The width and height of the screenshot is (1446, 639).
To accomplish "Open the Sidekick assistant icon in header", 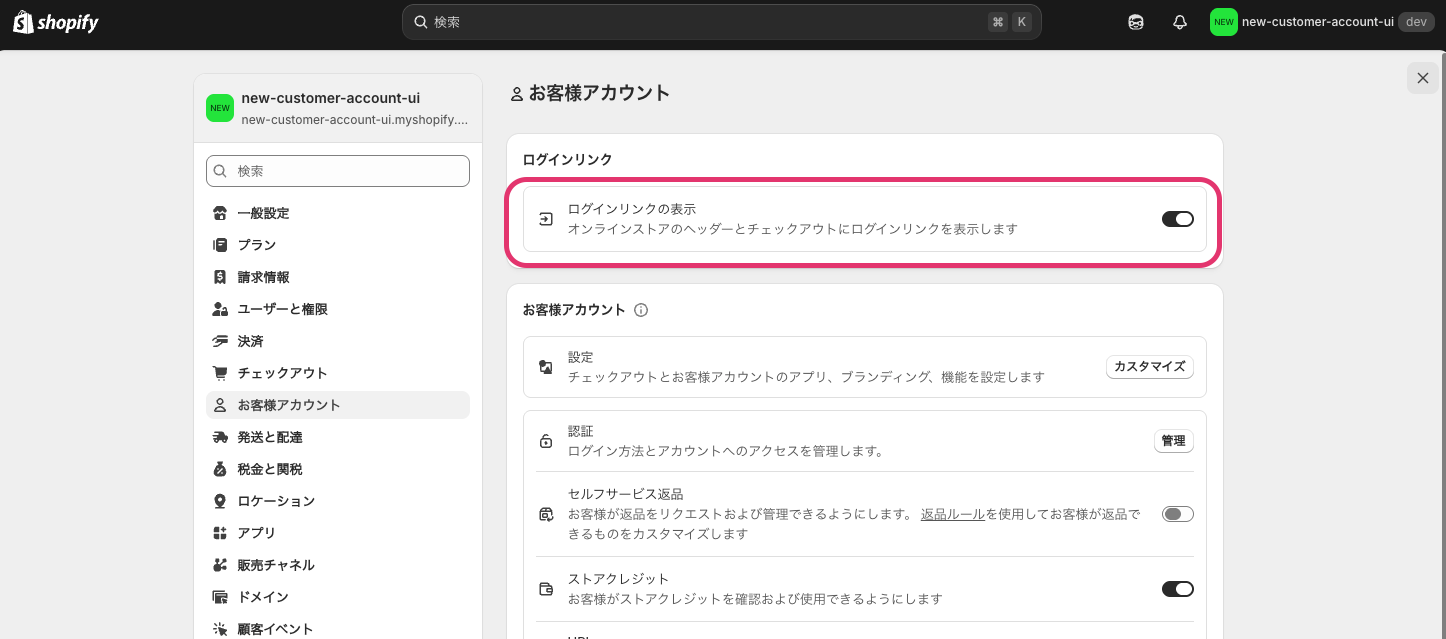I will (1136, 22).
